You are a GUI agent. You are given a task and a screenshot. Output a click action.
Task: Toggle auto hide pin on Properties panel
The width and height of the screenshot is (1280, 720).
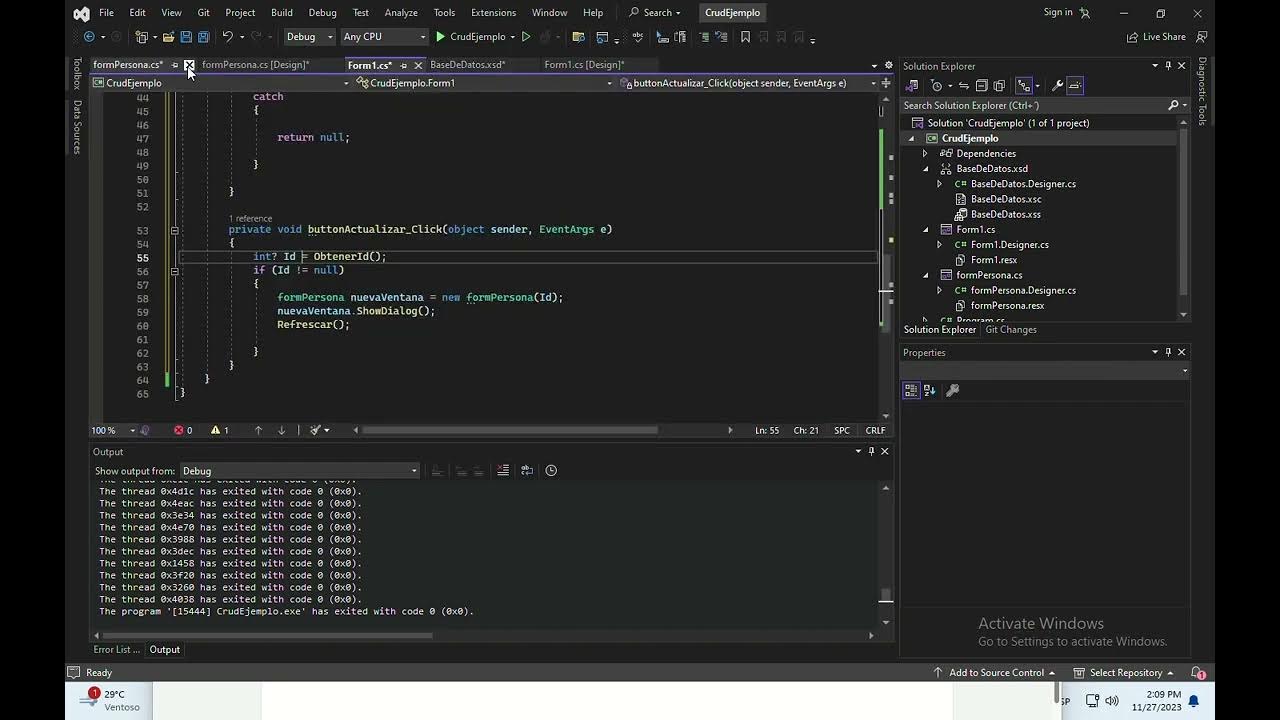1168,352
